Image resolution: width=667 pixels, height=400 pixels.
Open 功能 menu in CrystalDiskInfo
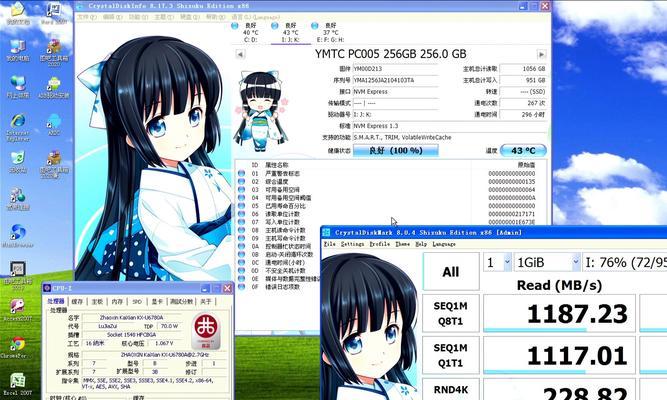click(x=138, y=17)
